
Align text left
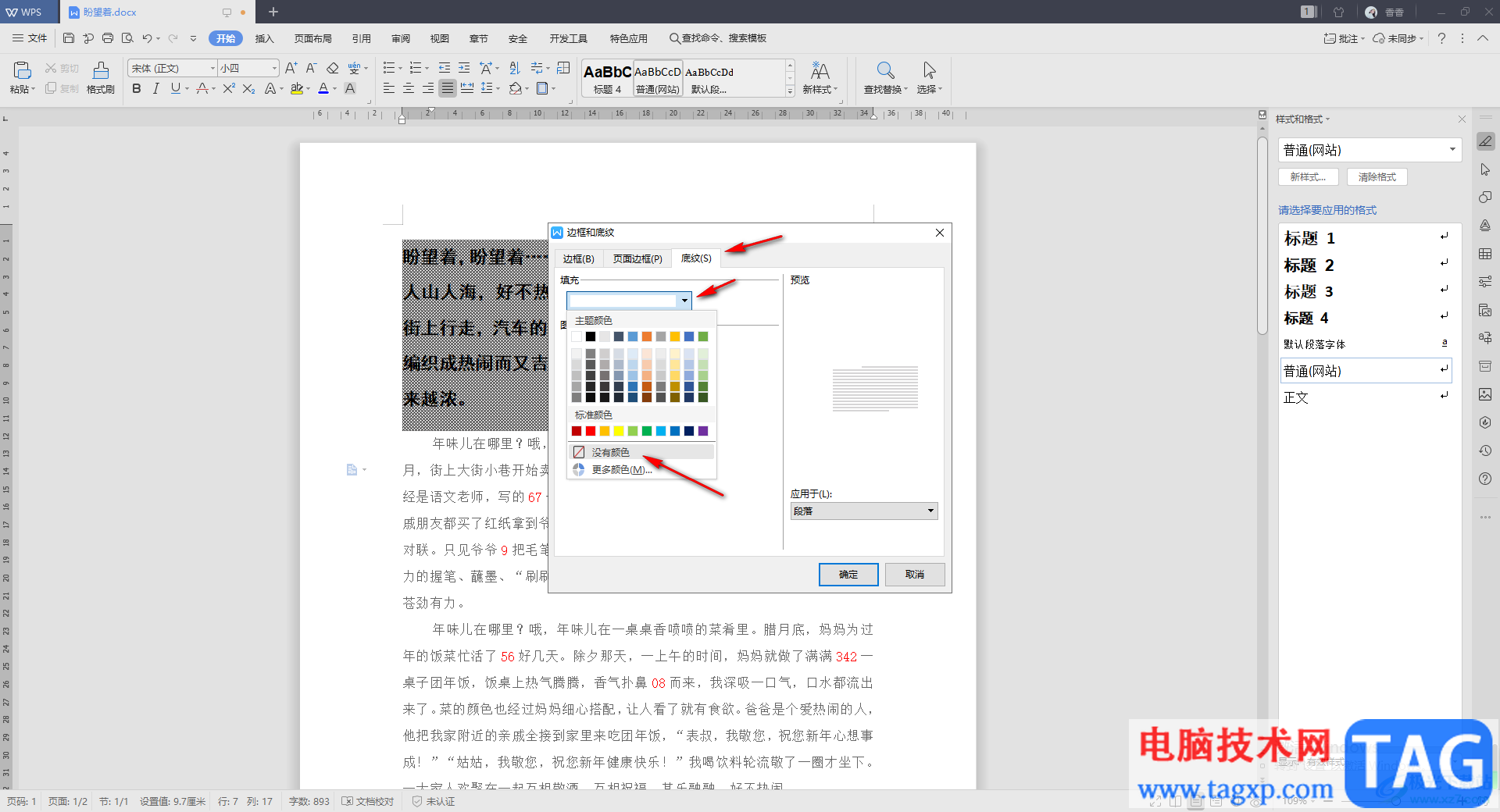pos(388,89)
